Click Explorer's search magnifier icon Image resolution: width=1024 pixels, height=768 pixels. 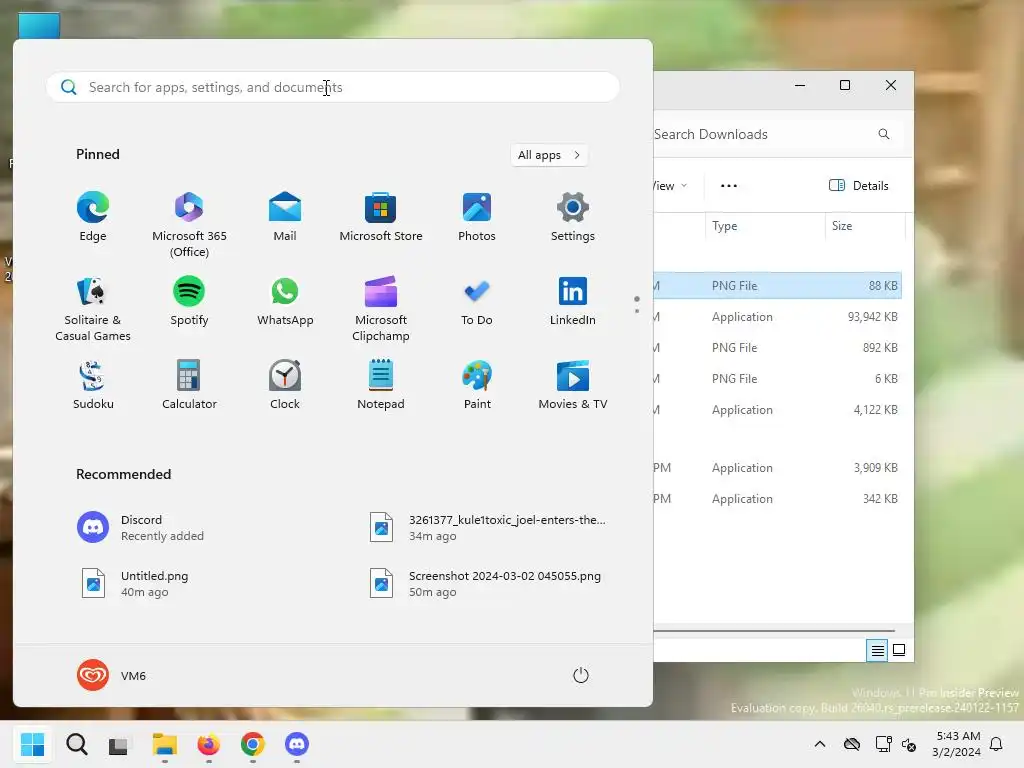click(884, 134)
